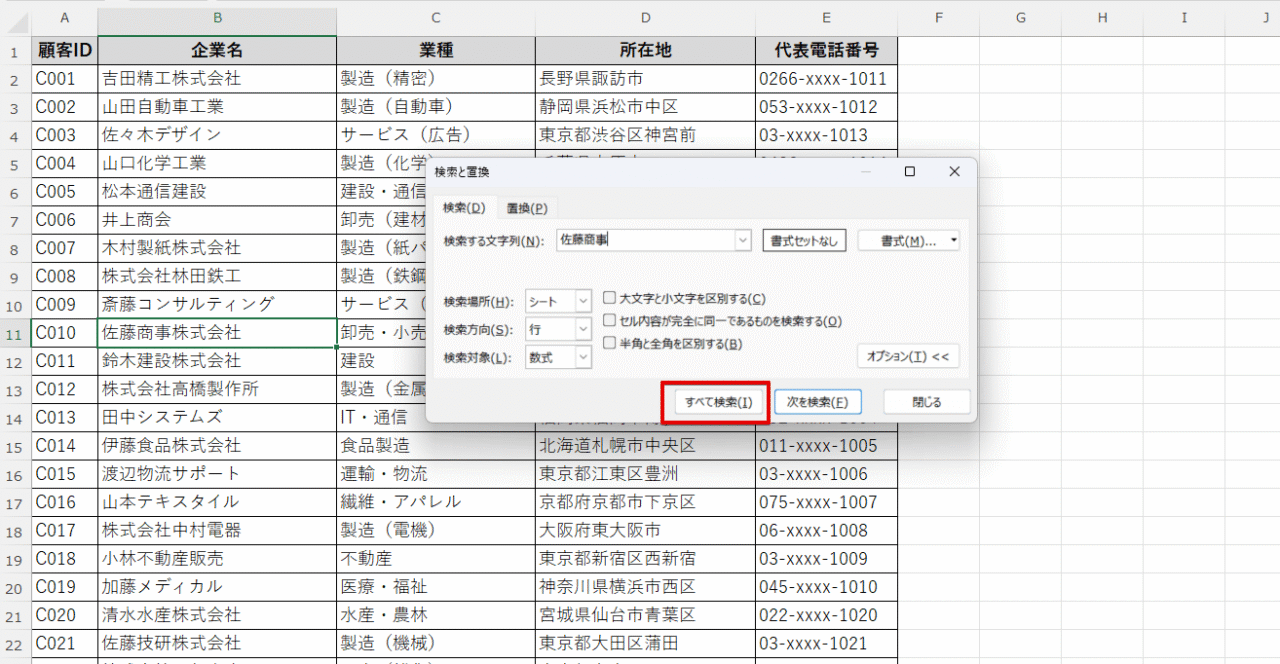Collapse options with オプション(T) << button
The image size is (1280, 664).
tap(908, 356)
